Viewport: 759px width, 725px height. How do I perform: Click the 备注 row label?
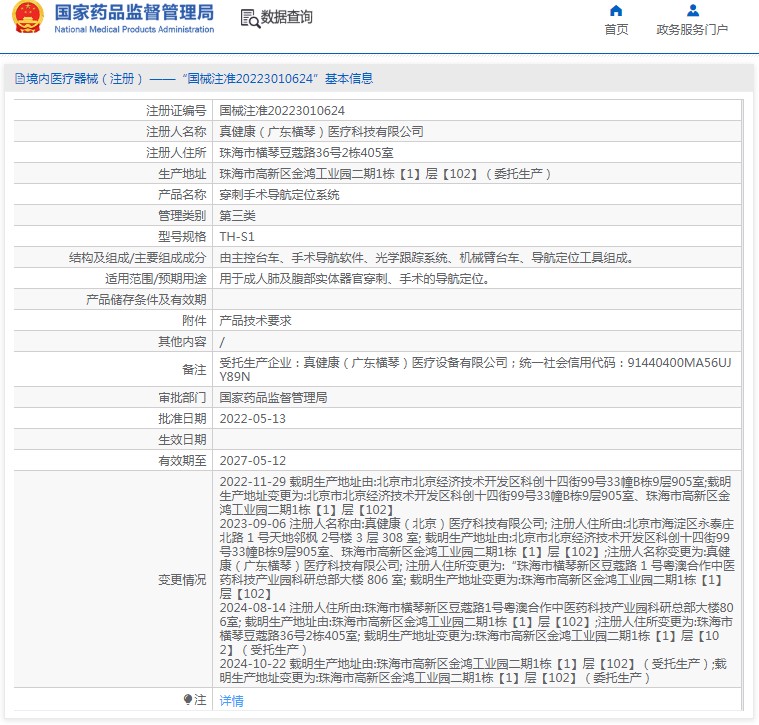coord(194,370)
